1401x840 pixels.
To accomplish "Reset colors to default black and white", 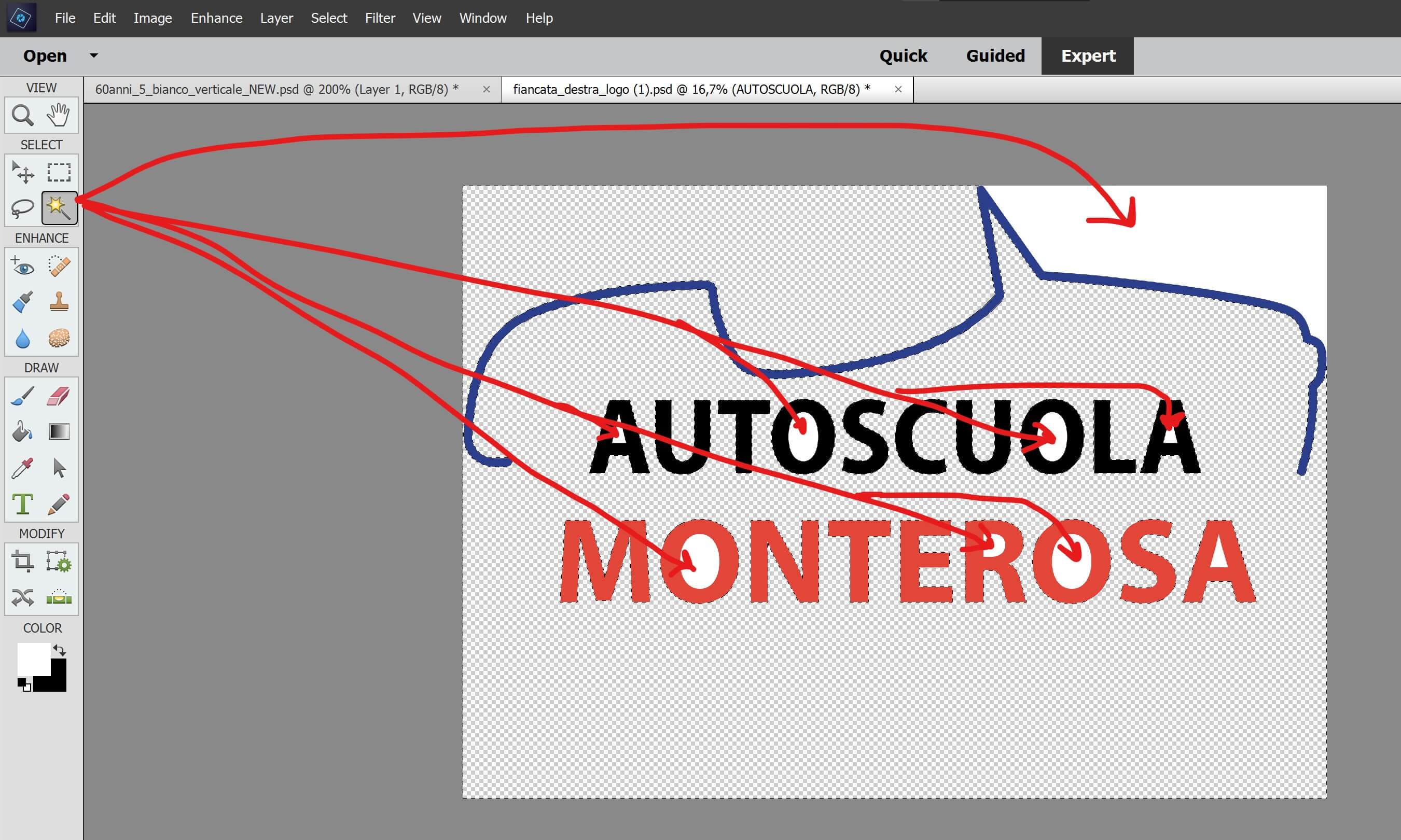I will [24, 685].
